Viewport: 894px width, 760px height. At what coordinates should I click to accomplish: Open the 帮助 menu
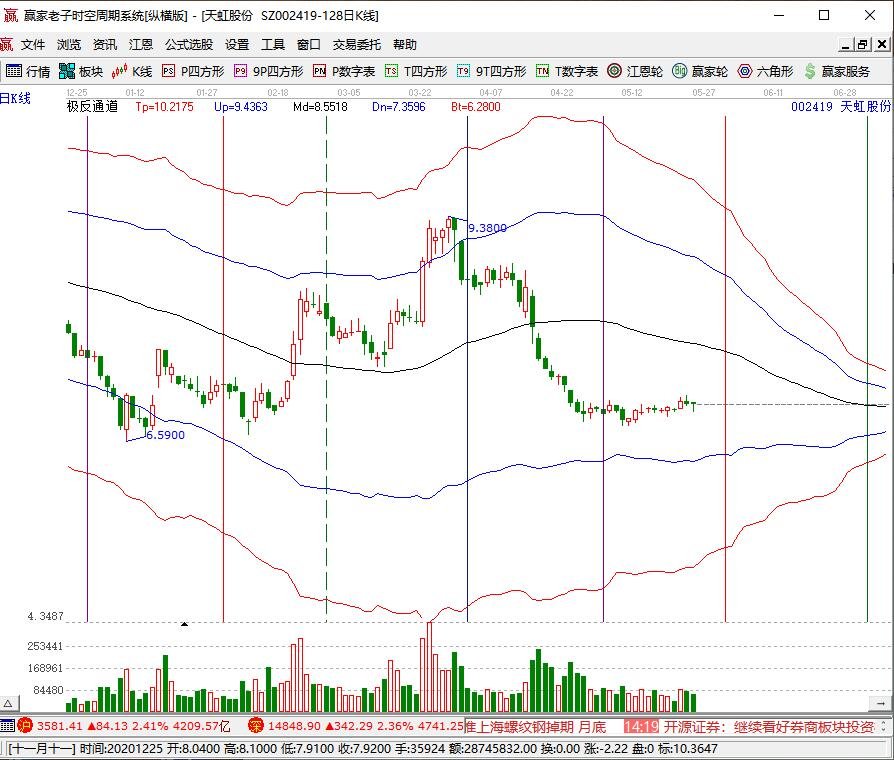coord(405,44)
